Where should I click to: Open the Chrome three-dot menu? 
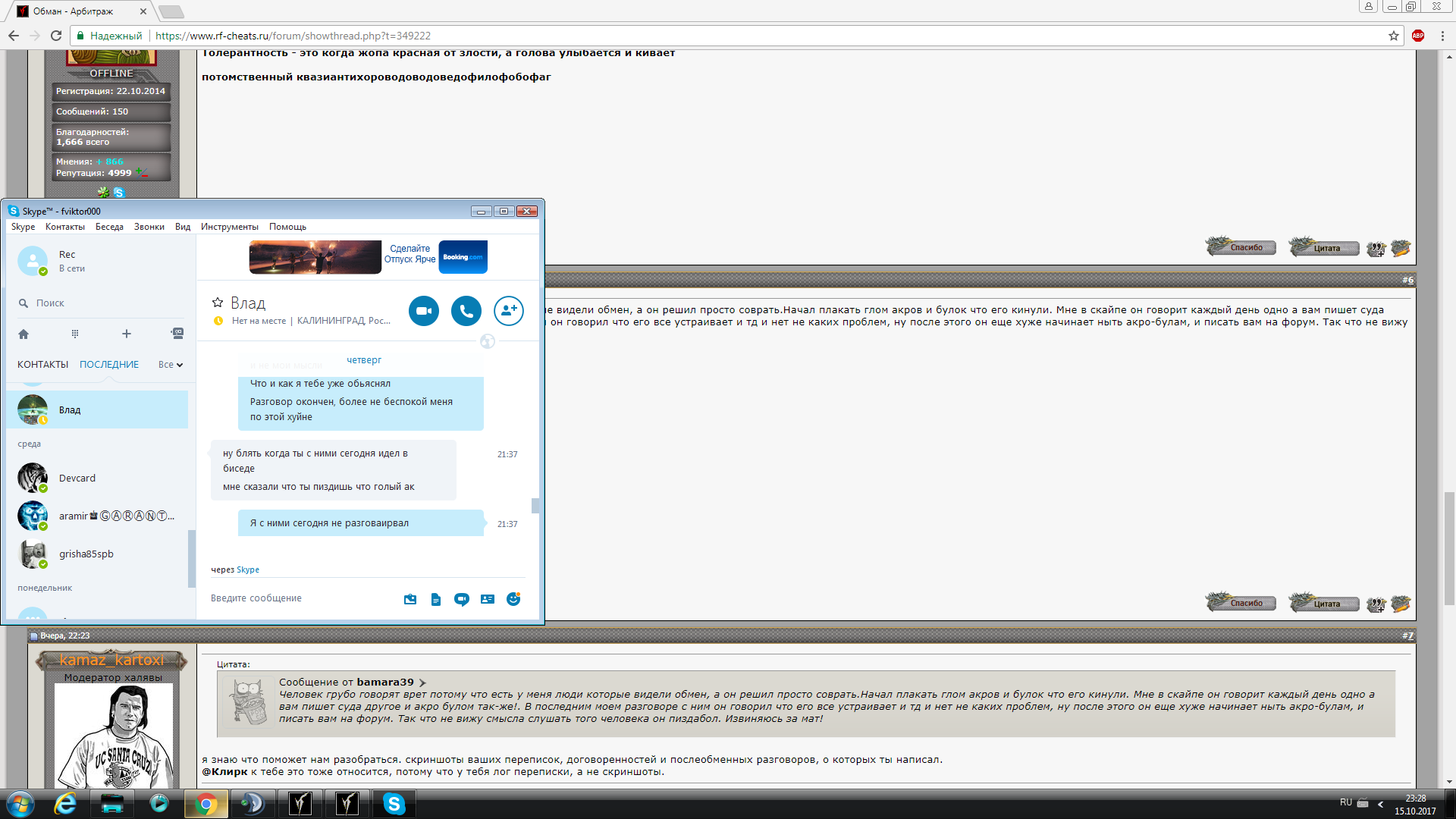(1442, 36)
